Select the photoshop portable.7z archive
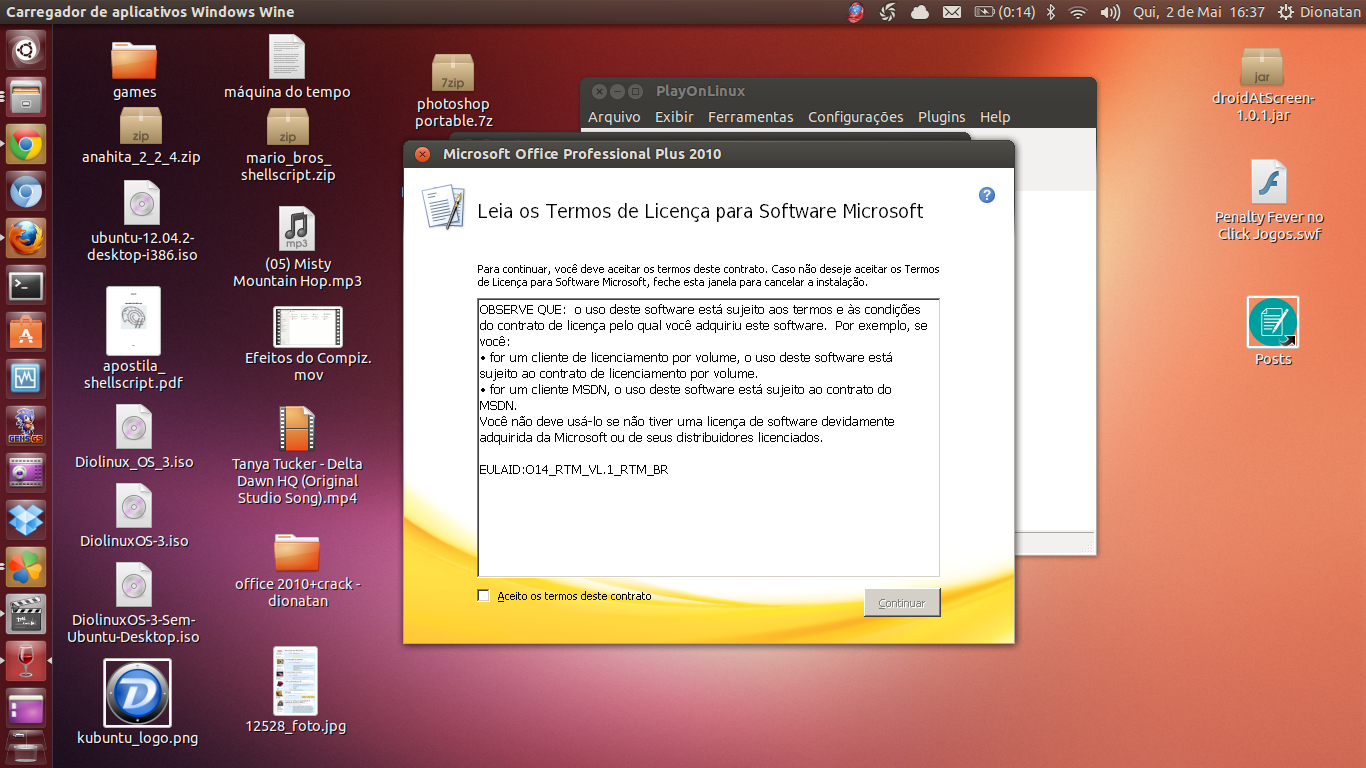This screenshot has height=768, width=1366. coord(453,91)
